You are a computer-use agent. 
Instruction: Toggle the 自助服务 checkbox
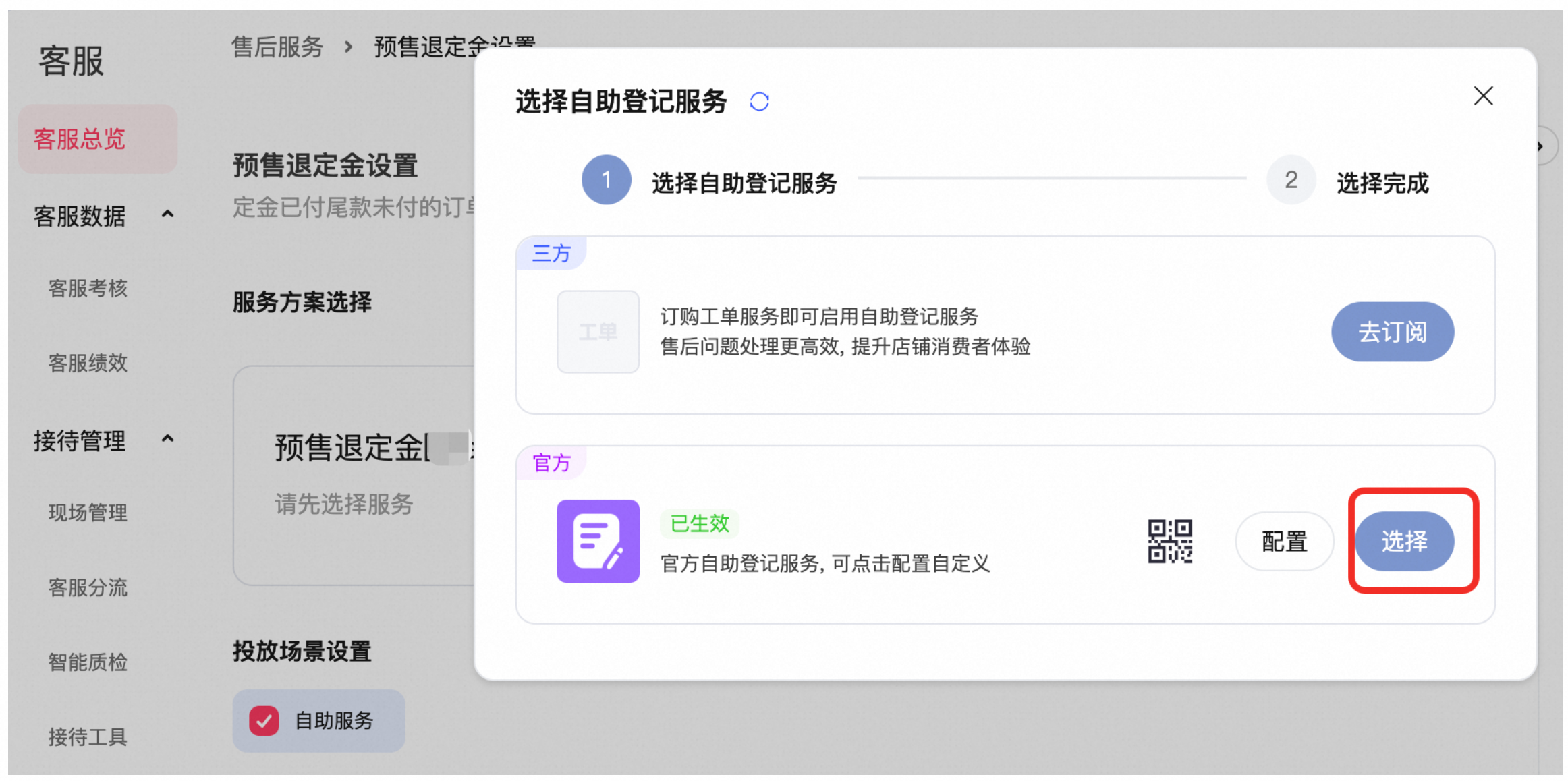264,721
